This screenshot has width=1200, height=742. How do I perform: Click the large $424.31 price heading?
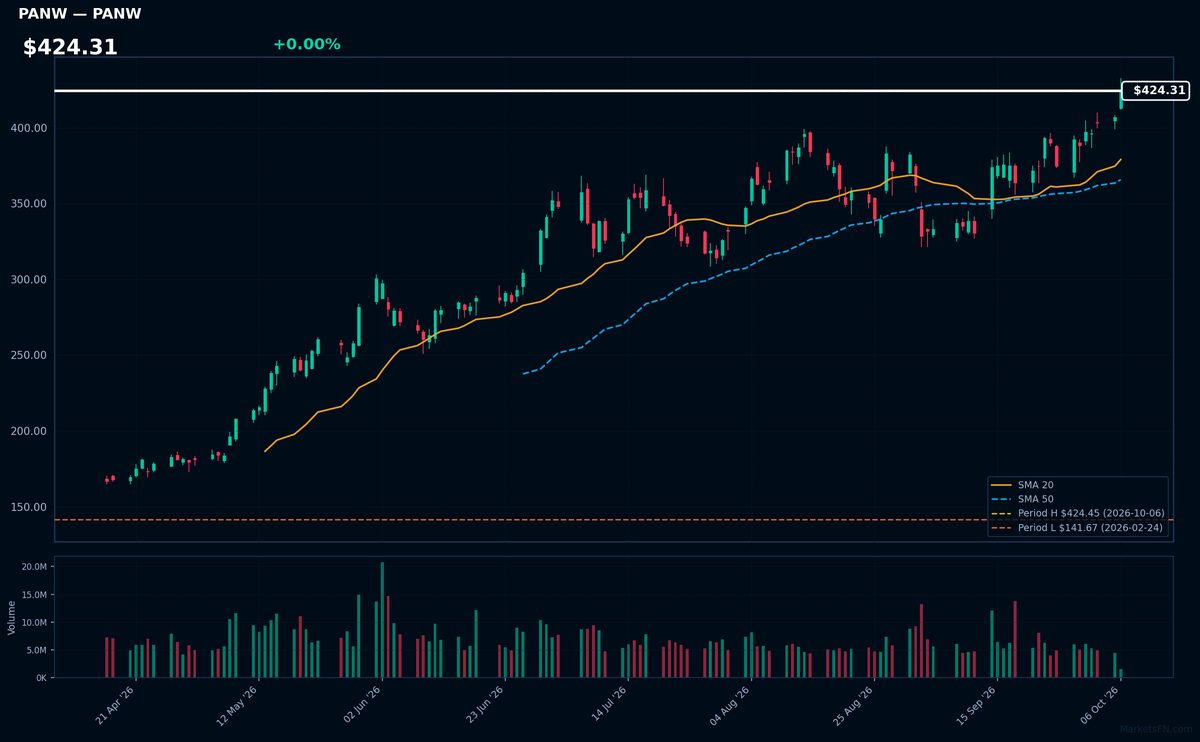[x=70, y=47]
